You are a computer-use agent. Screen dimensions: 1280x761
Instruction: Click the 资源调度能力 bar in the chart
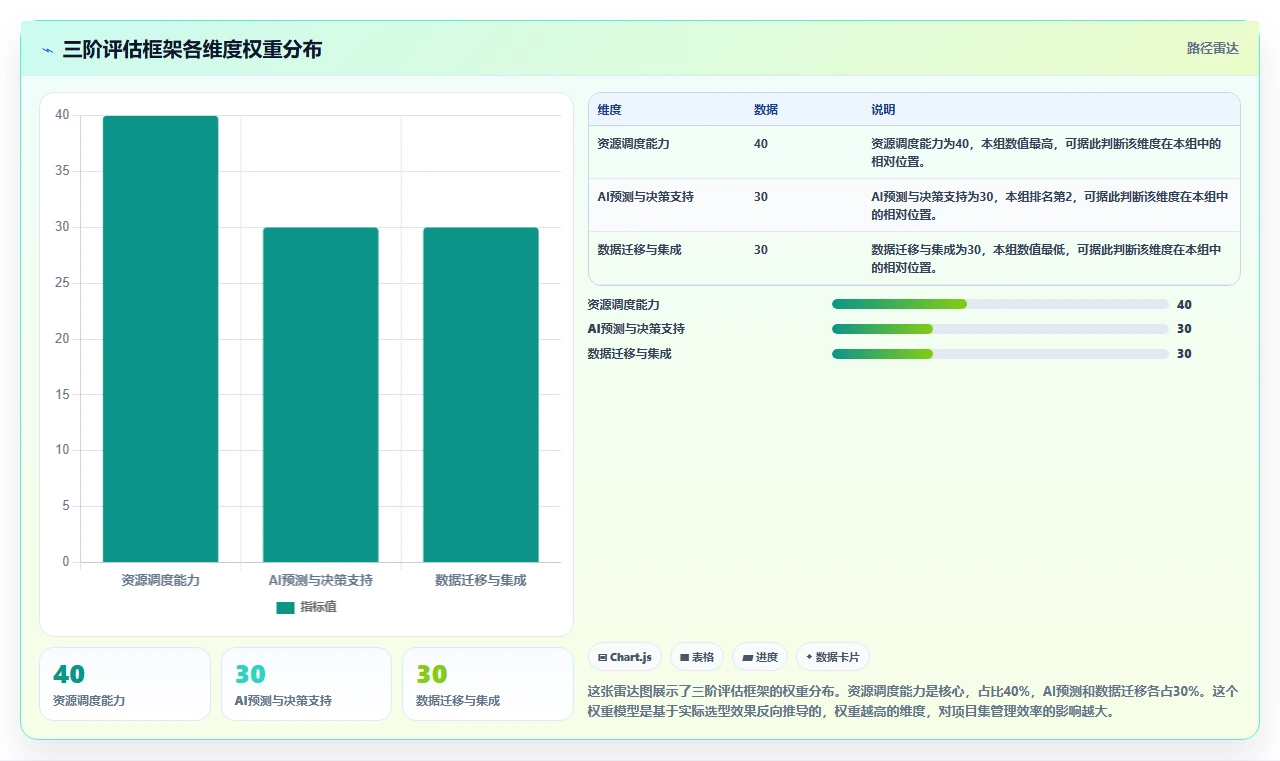click(160, 339)
